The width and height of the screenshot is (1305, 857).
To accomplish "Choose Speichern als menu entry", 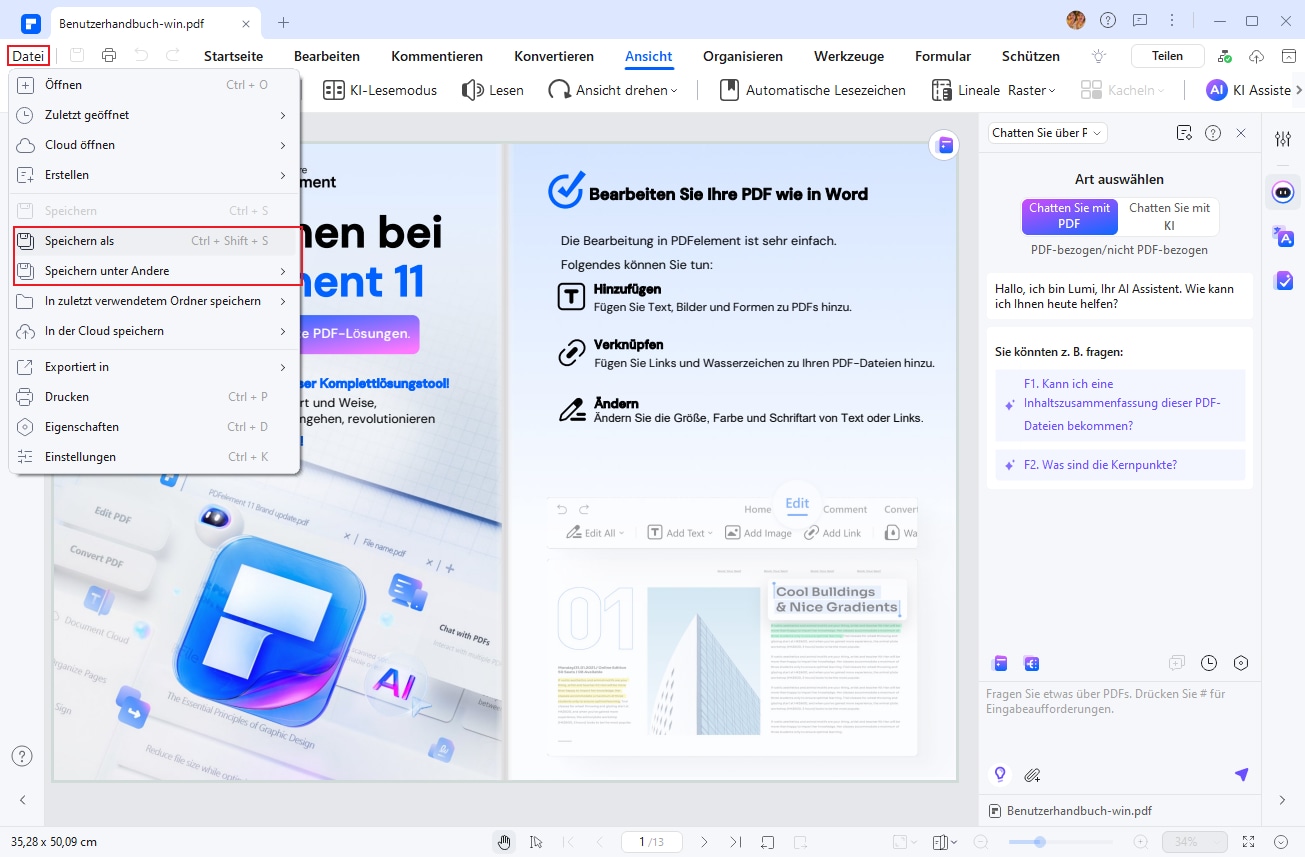I will click(154, 241).
